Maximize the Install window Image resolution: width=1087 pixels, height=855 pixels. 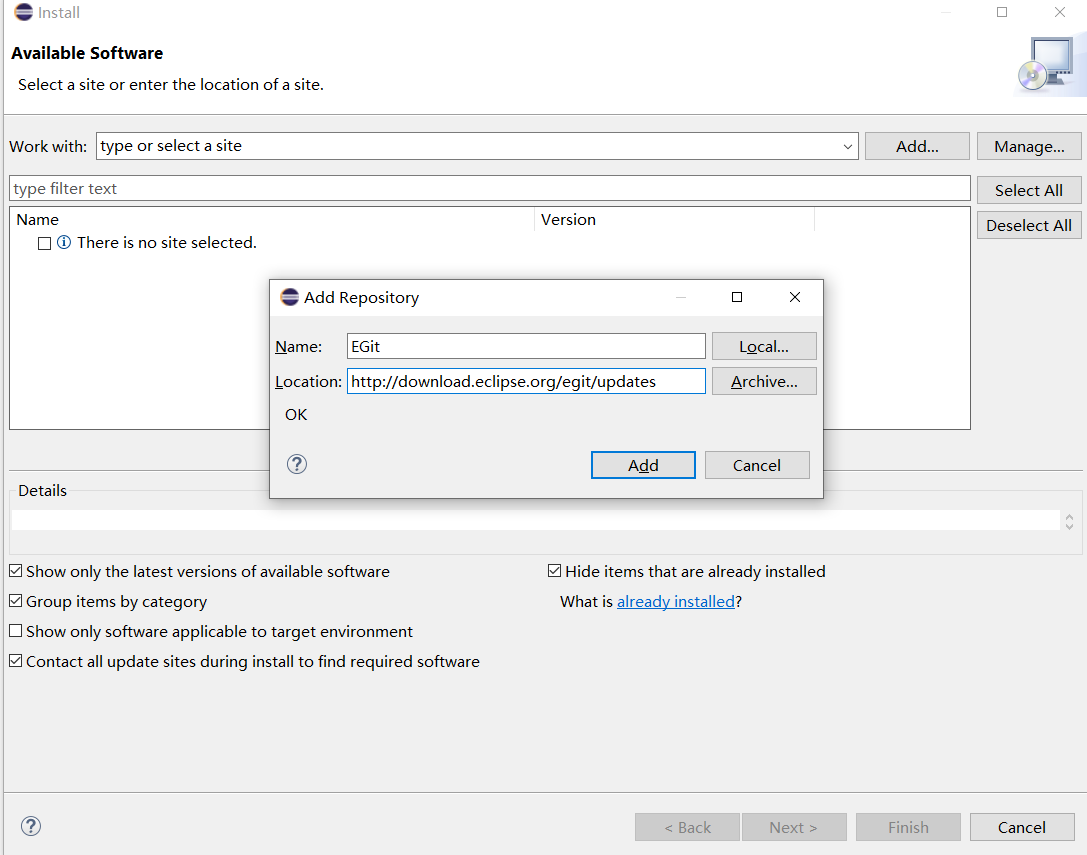coord(1002,12)
